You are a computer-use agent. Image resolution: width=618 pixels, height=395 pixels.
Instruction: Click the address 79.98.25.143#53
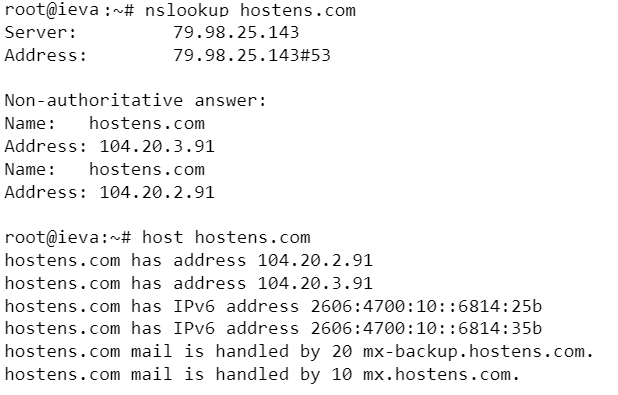click(252, 55)
